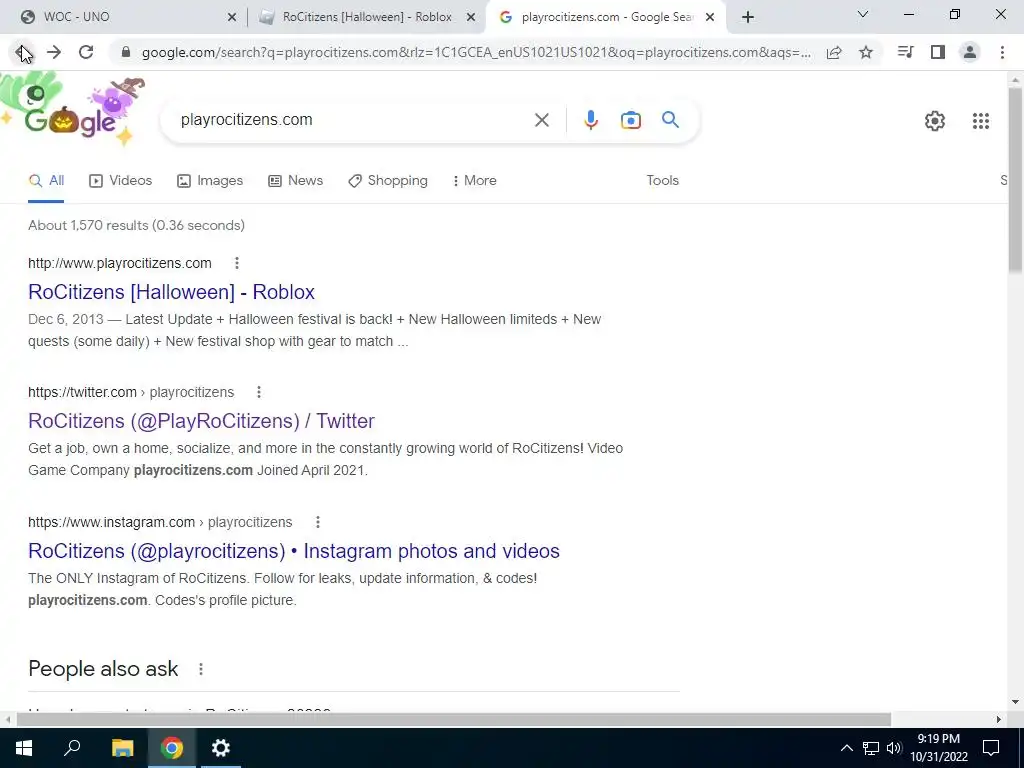
Task: Expand the More search filters menu
Action: coord(475,181)
